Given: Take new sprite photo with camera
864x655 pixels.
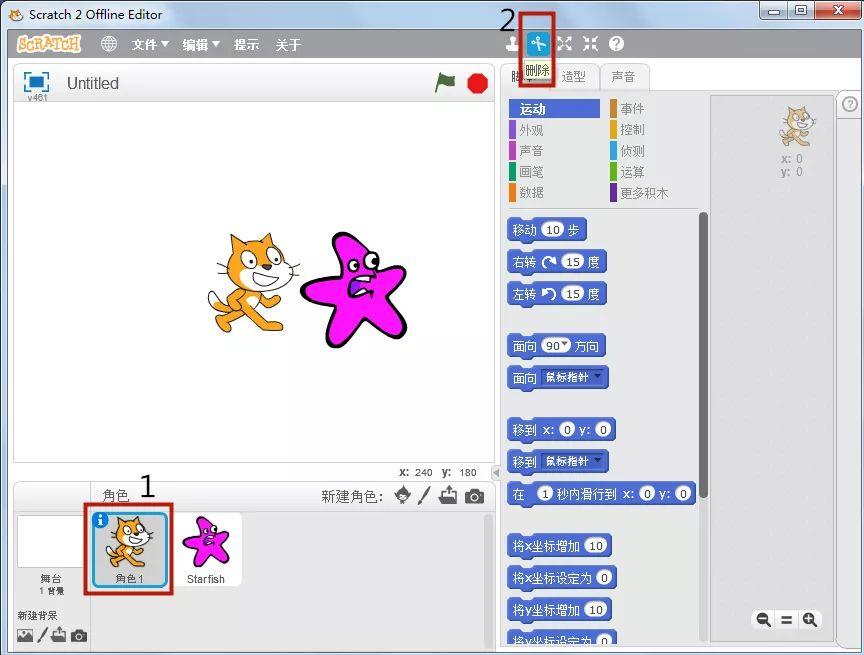Looking at the screenshot, I should [x=474, y=496].
